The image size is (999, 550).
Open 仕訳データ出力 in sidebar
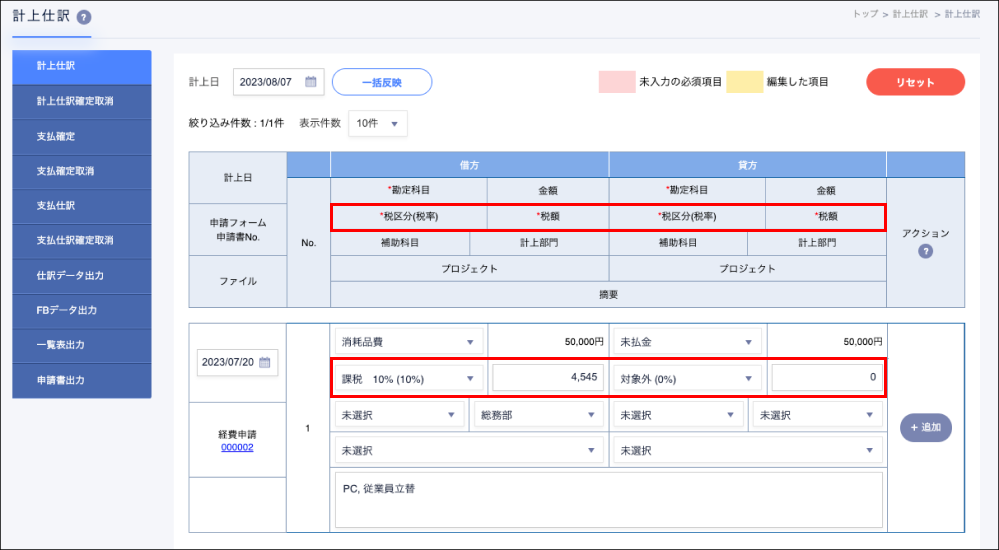click(82, 275)
